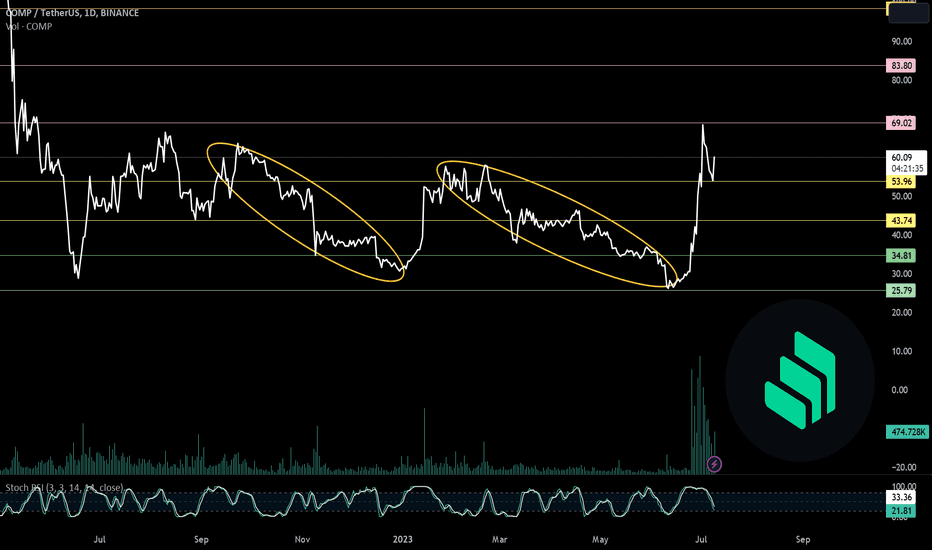Select the 69.02 price level label
932x550 pixels.
click(x=901, y=123)
